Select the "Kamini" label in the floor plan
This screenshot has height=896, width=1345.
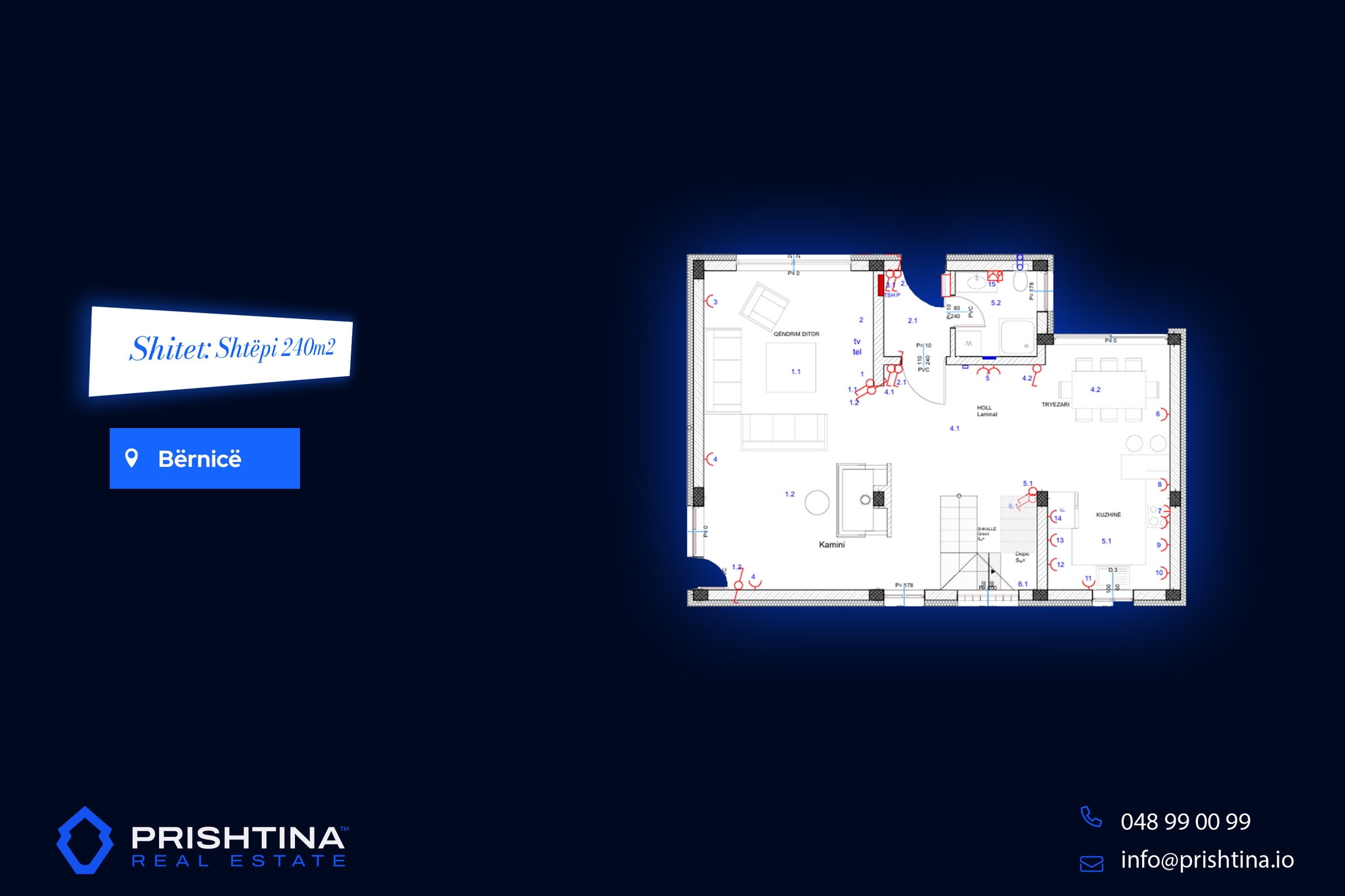pos(831,545)
